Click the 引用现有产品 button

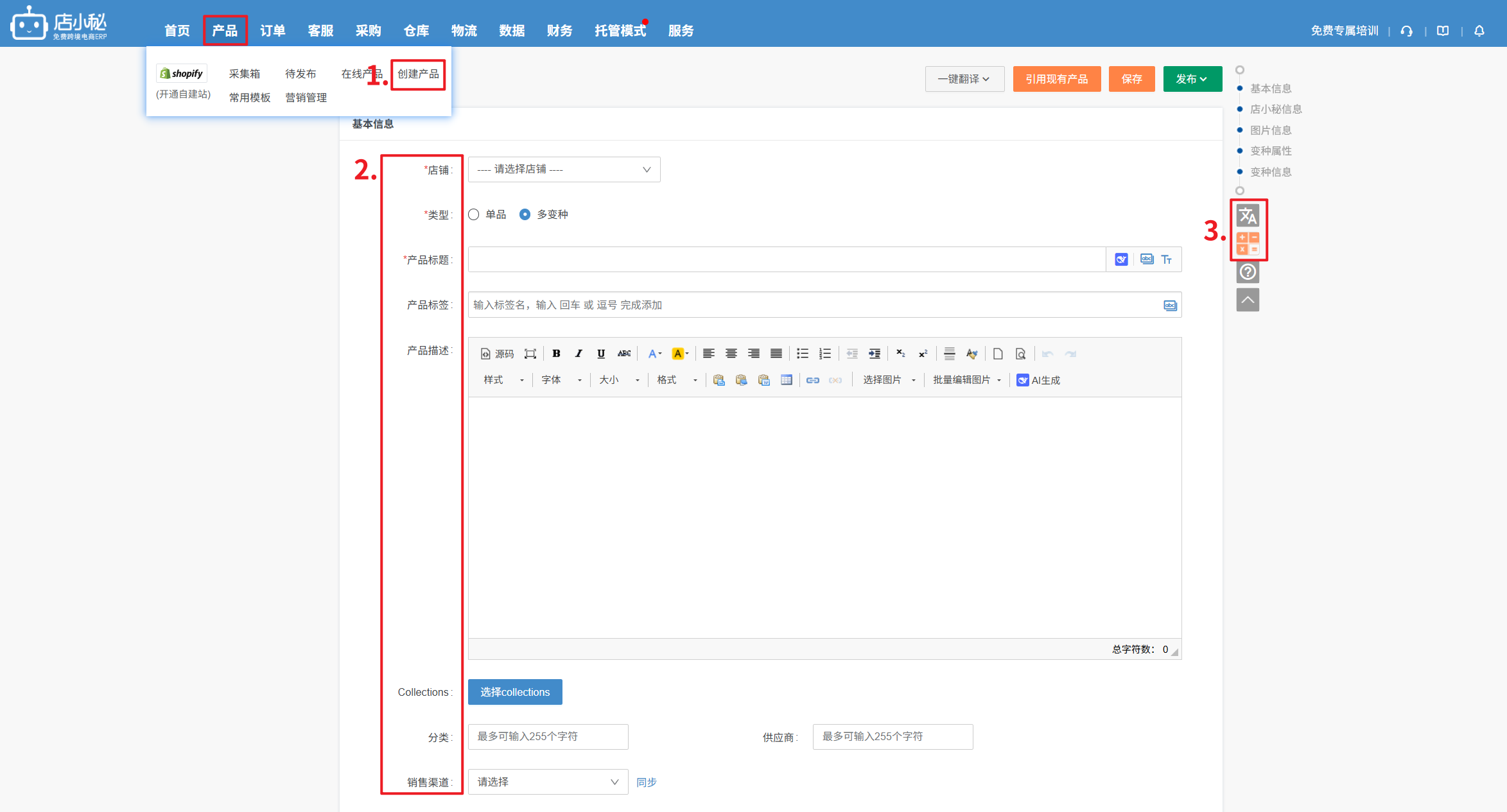pyautogui.click(x=1056, y=79)
